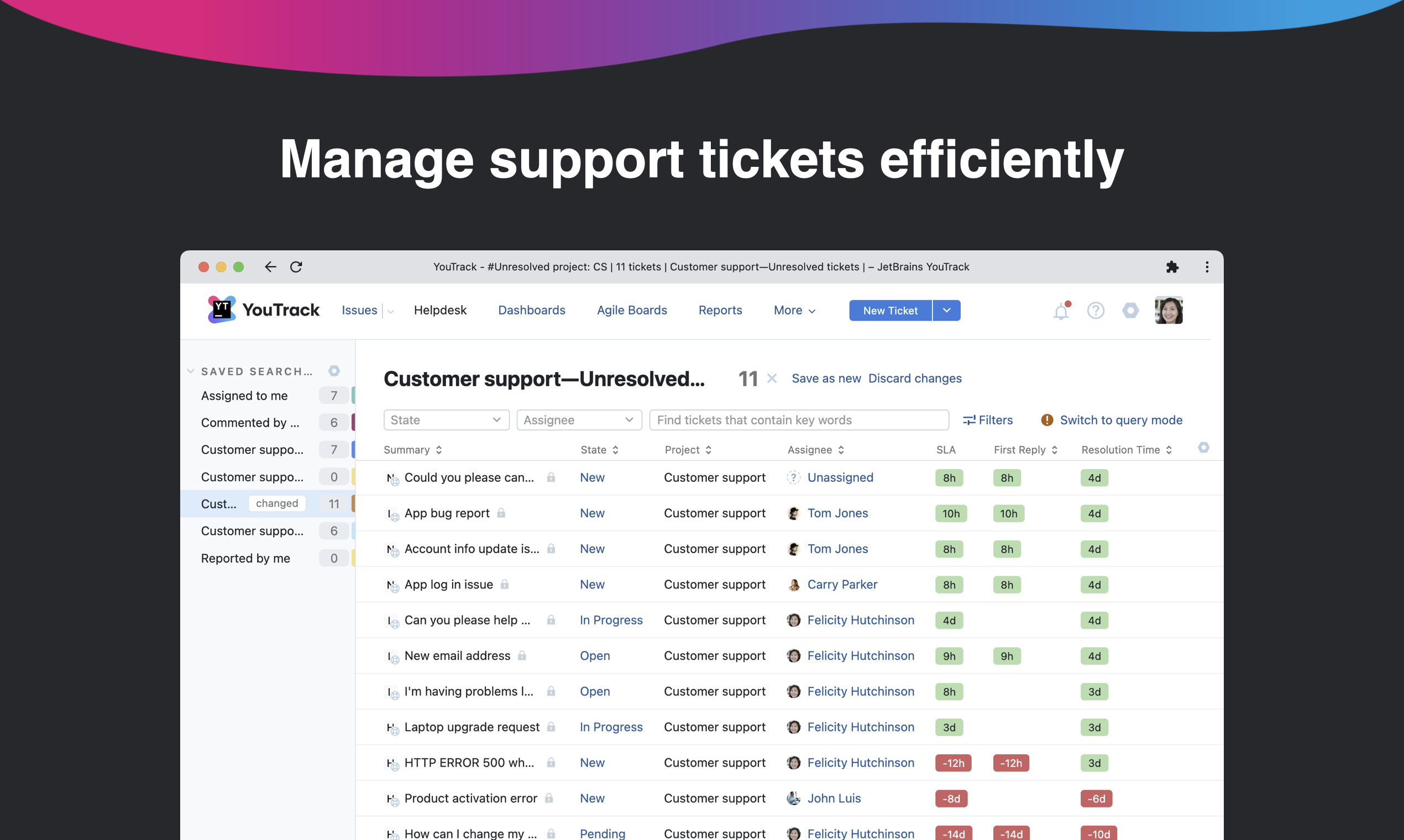This screenshot has width=1404, height=840.
Task: Click Filters link
Action: tap(996, 420)
